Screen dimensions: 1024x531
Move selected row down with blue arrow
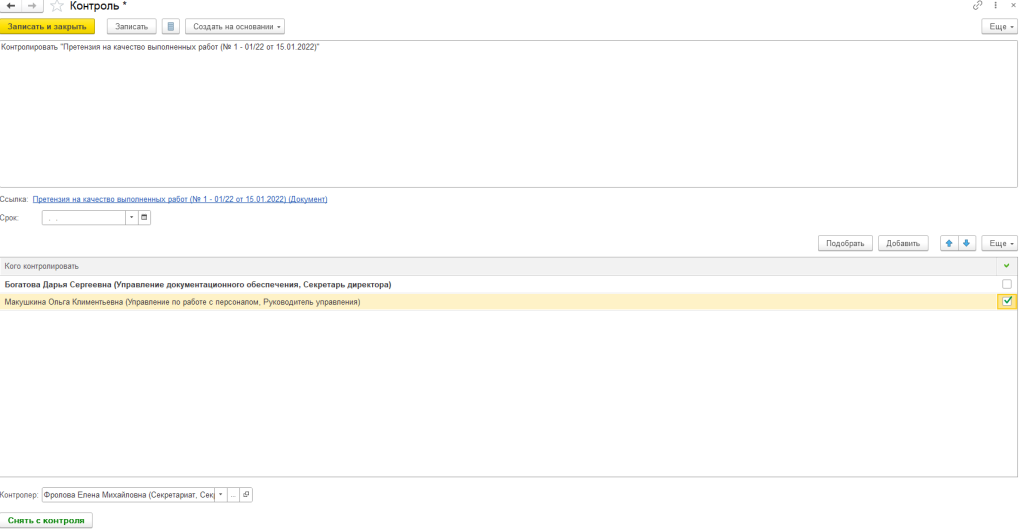966,243
